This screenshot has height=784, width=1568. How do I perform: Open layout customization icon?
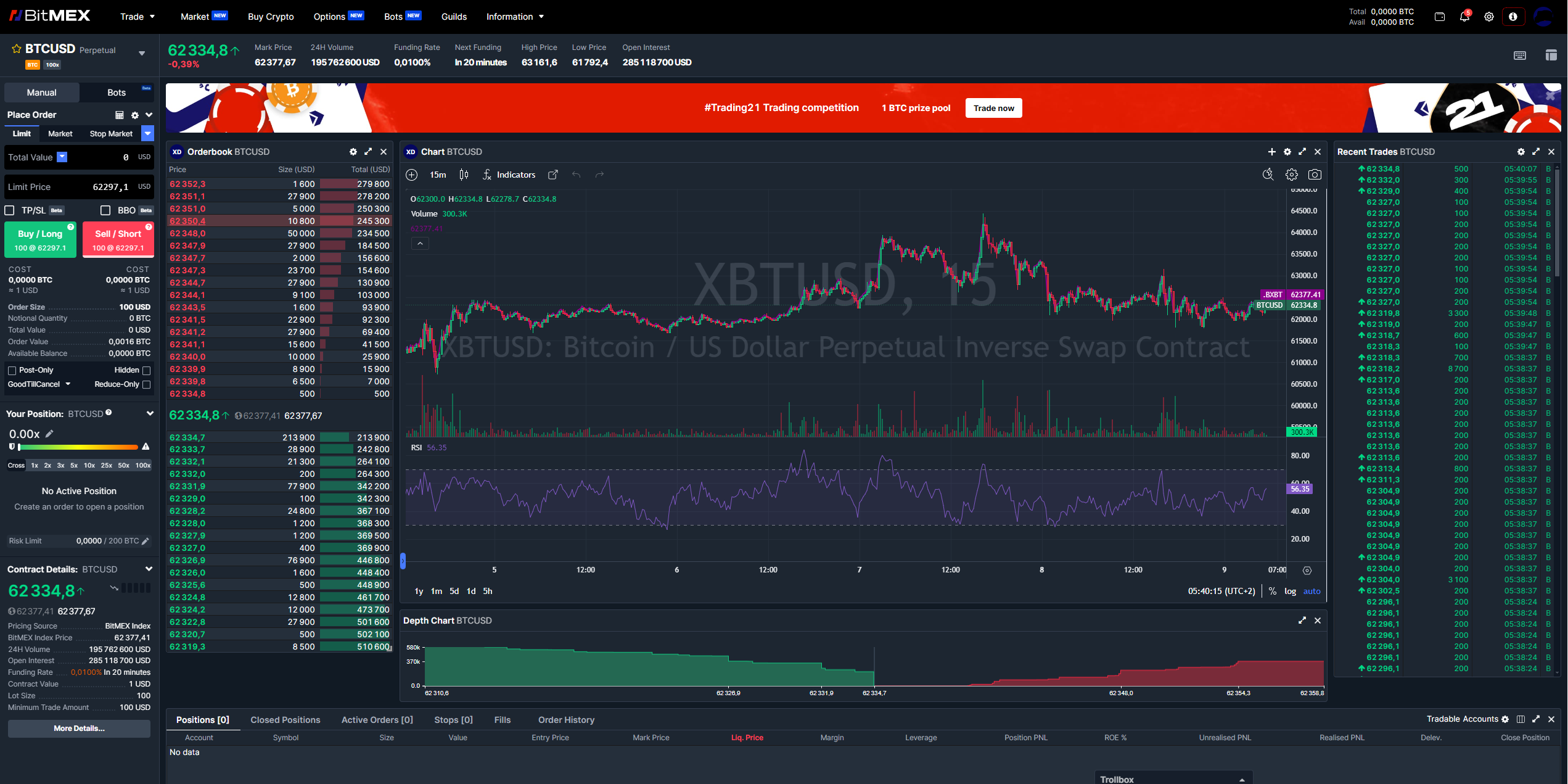[x=1551, y=56]
